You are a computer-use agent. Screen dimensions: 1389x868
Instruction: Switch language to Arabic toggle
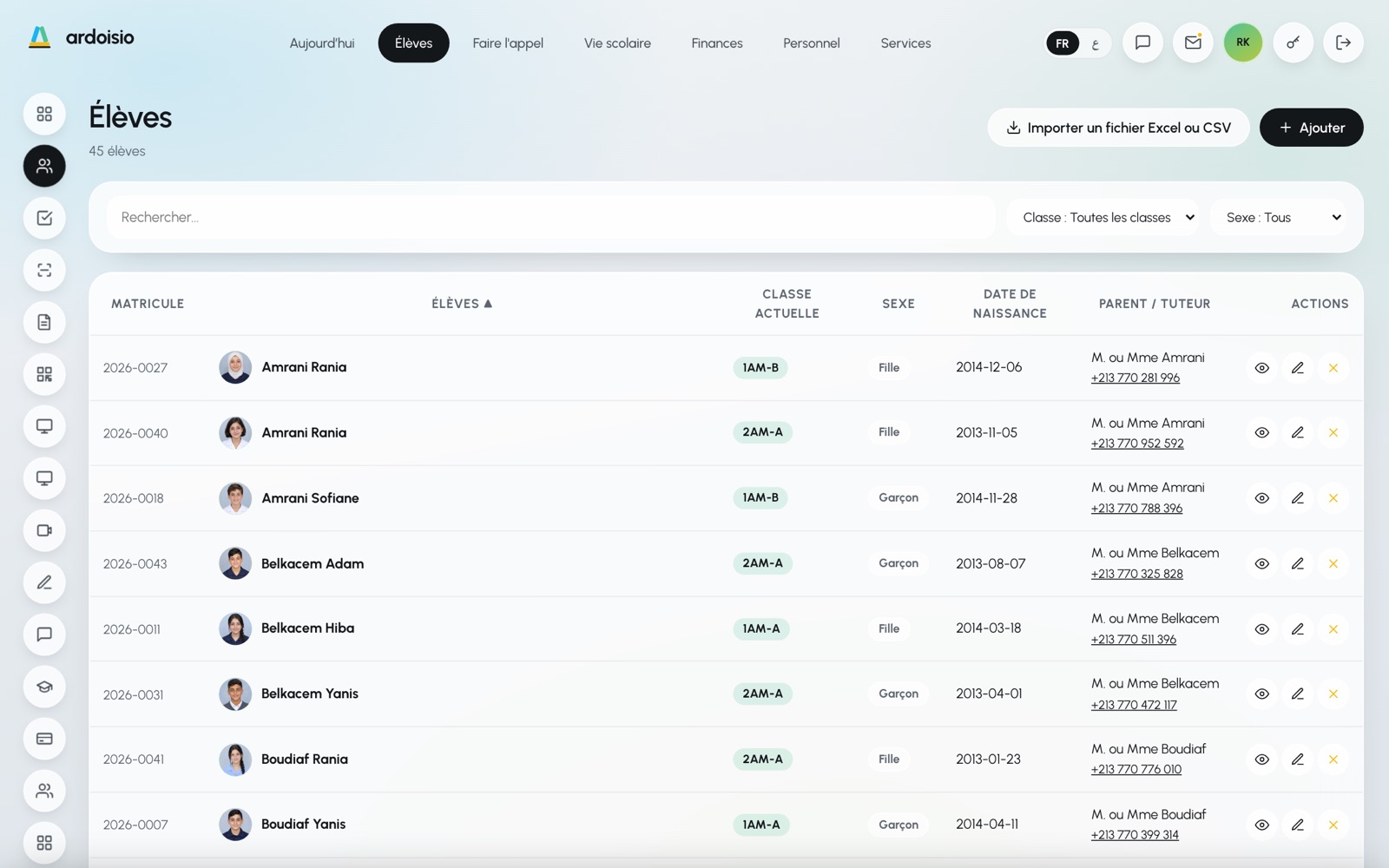click(1096, 43)
